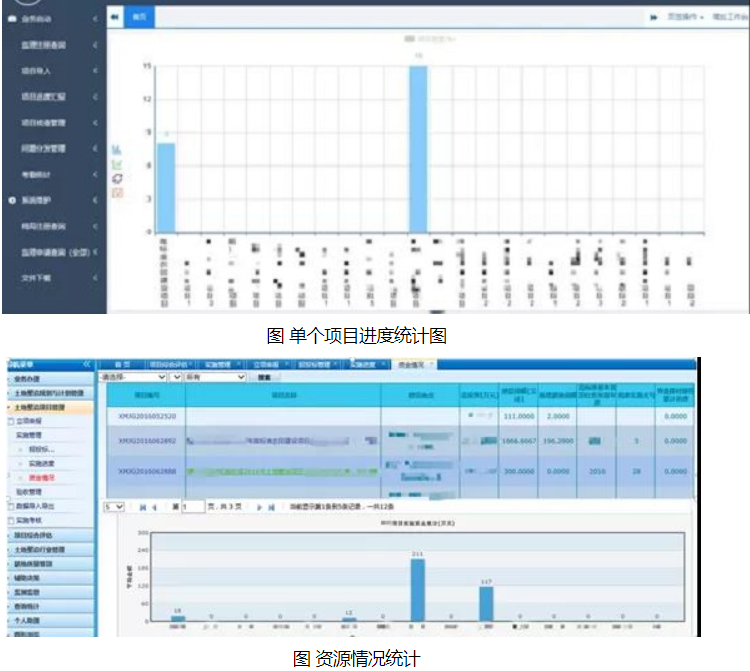750x671 pixels.
Task: Go to first page of table
Action: point(143,507)
